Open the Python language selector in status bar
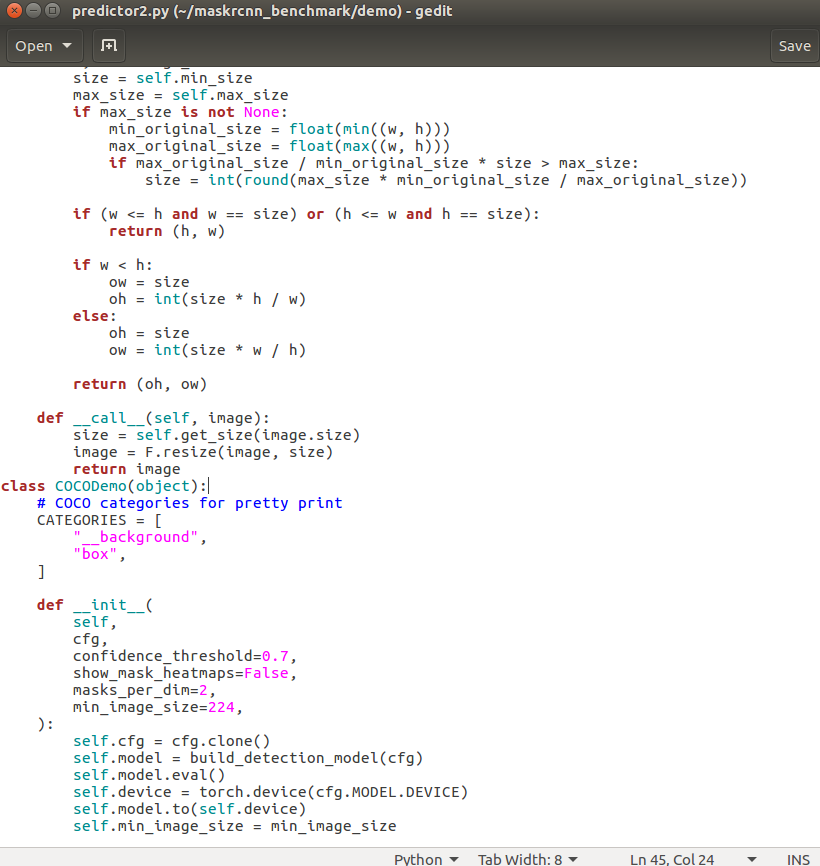Image resolution: width=820 pixels, height=866 pixels. [x=426, y=859]
